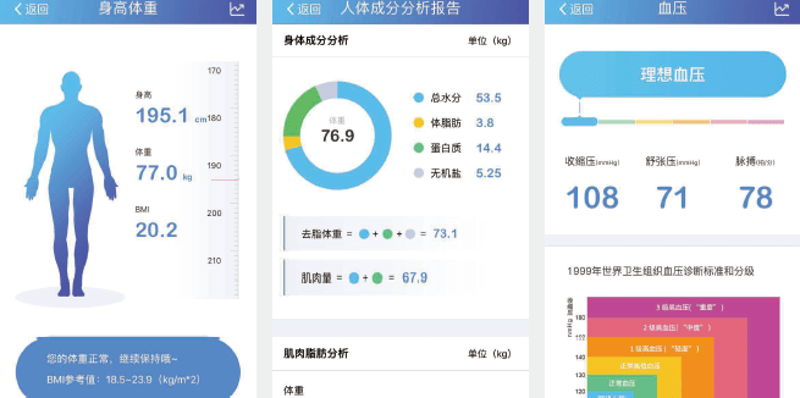Click the blue segment of blood pressure scale

pyautogui.click(x=579, y=121)
